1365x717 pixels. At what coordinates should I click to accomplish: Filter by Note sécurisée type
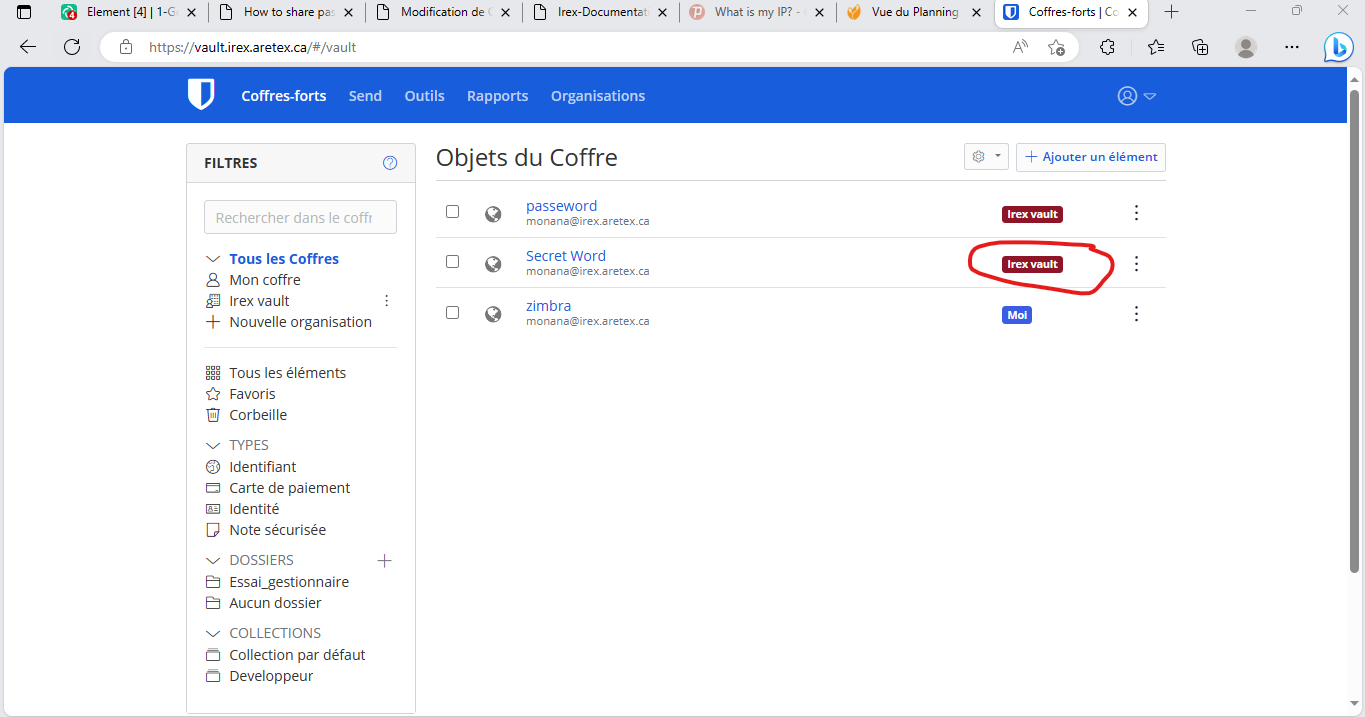pos(278,530)
